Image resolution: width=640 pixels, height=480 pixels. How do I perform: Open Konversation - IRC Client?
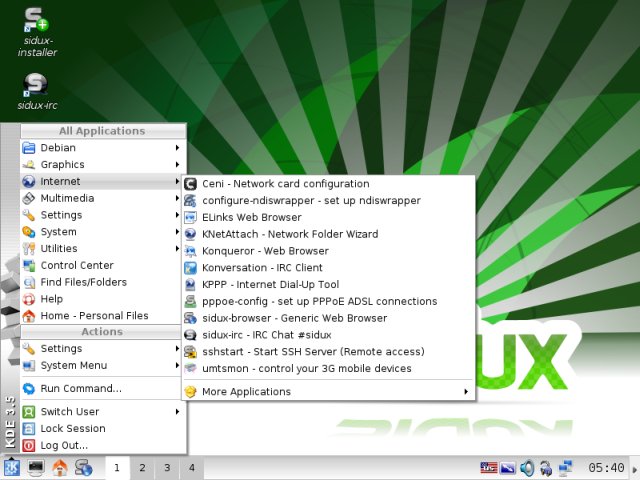pyautogui.click(x=262, y=268)
